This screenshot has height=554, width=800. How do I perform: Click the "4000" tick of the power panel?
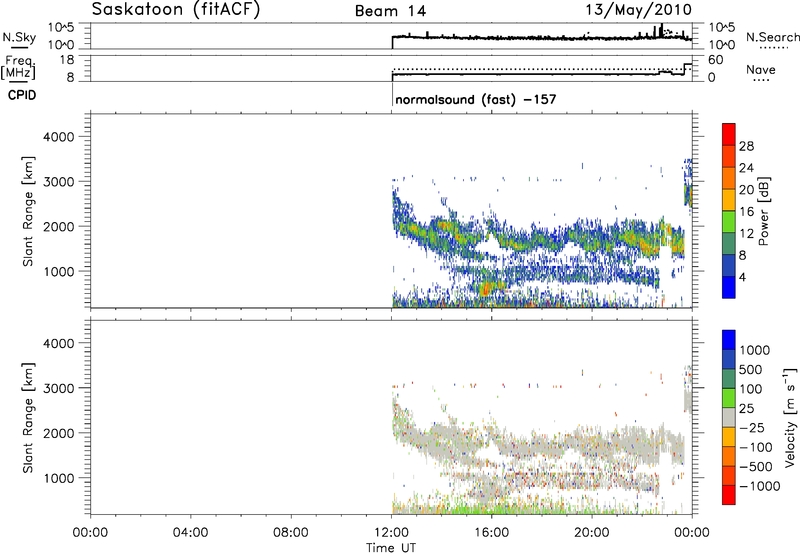pyautogui.click(x=58, y=137)
